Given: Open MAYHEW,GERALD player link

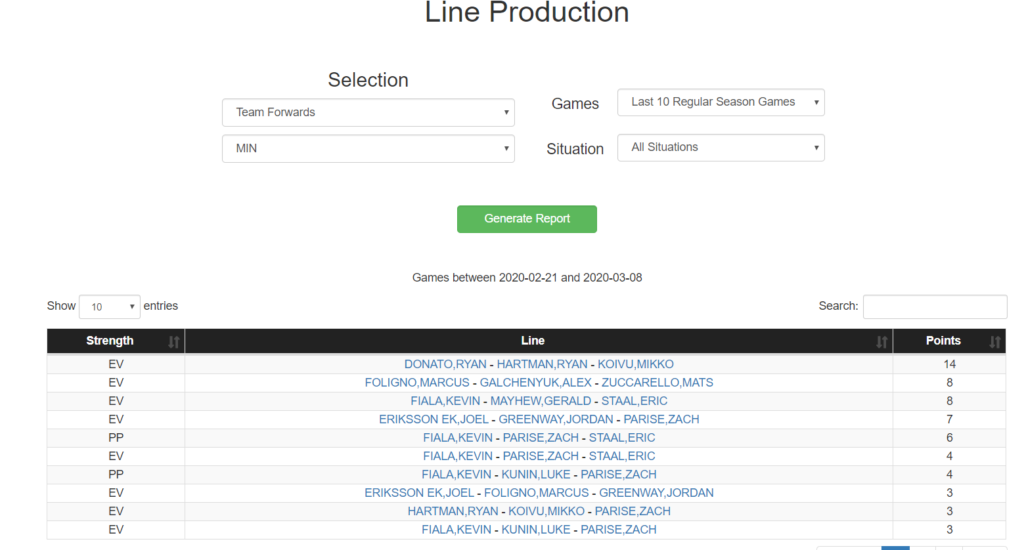Looking at the screenshot, I should tap(541, 401).
